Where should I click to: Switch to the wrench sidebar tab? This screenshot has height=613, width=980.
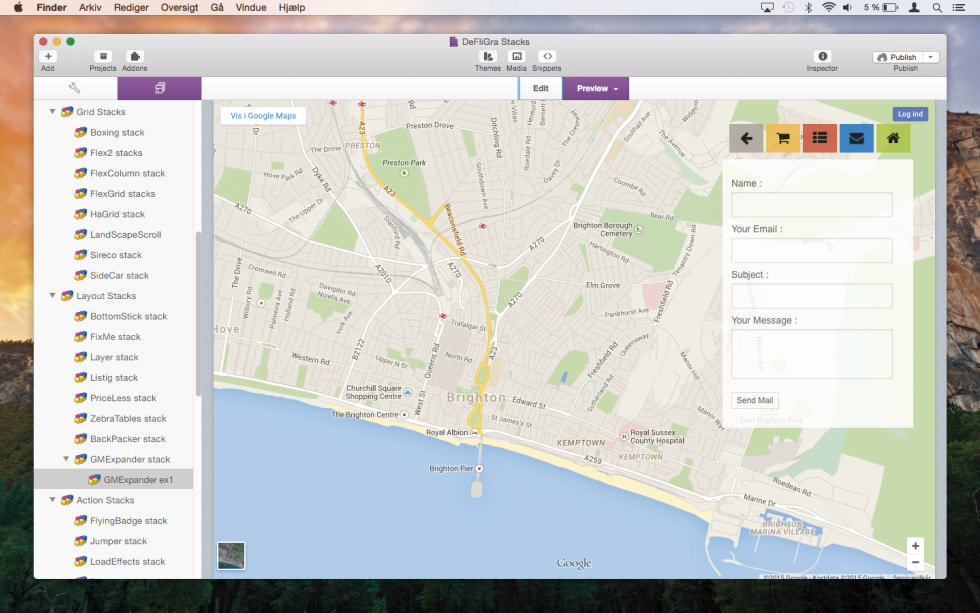[75, 88]
